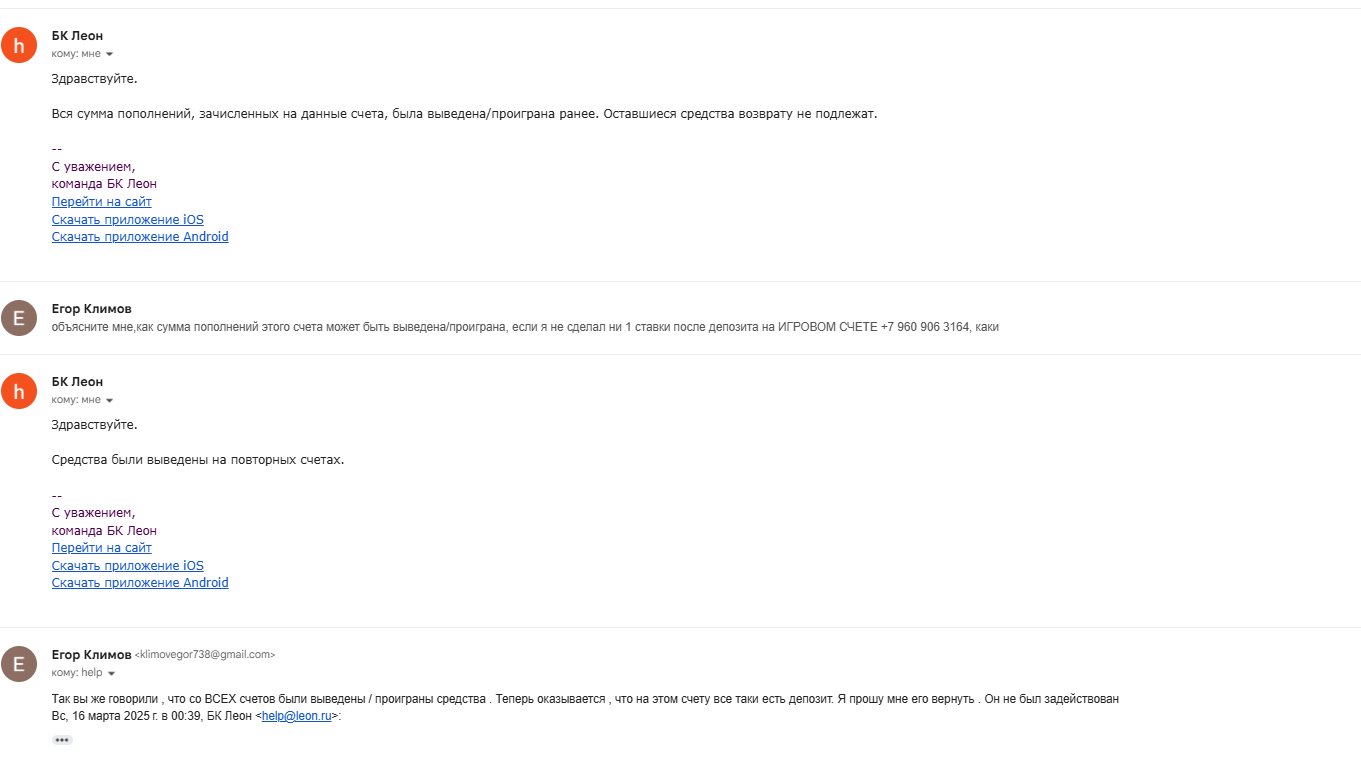Image resolution: width=1361 pixels, height=772 pixels.
Task: Click sender name Егор Климов in the last message
Action: [91, 655]
